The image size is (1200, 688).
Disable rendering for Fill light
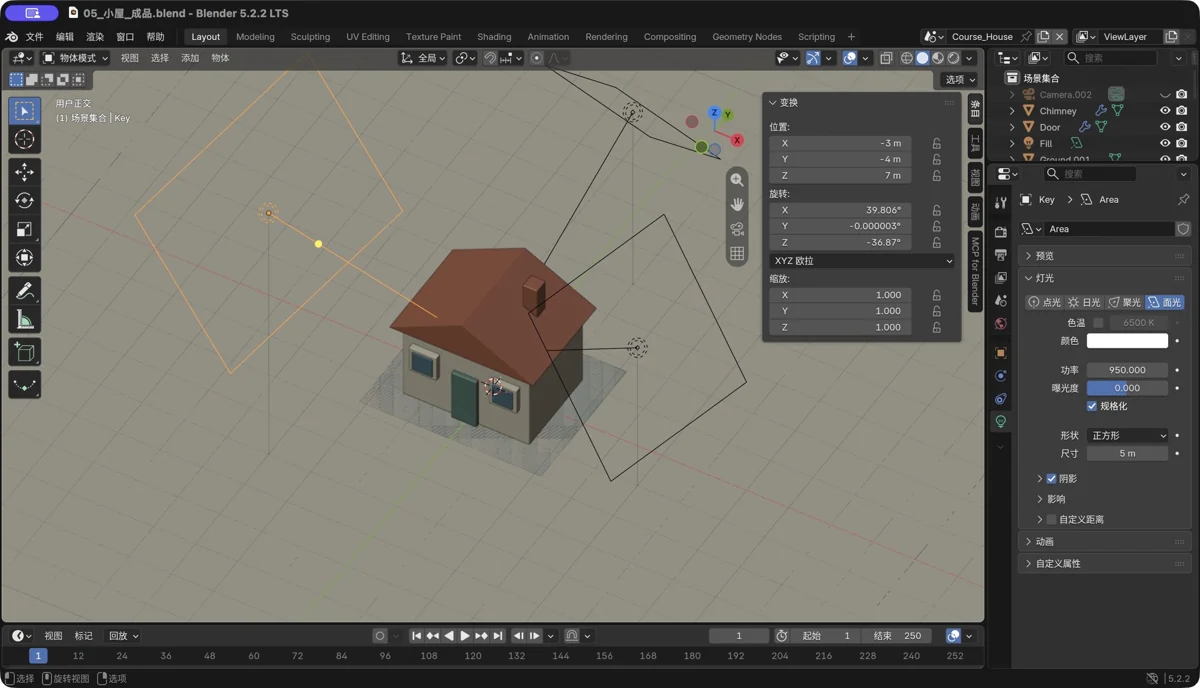pyautogui.click(x=1182, y=143)
